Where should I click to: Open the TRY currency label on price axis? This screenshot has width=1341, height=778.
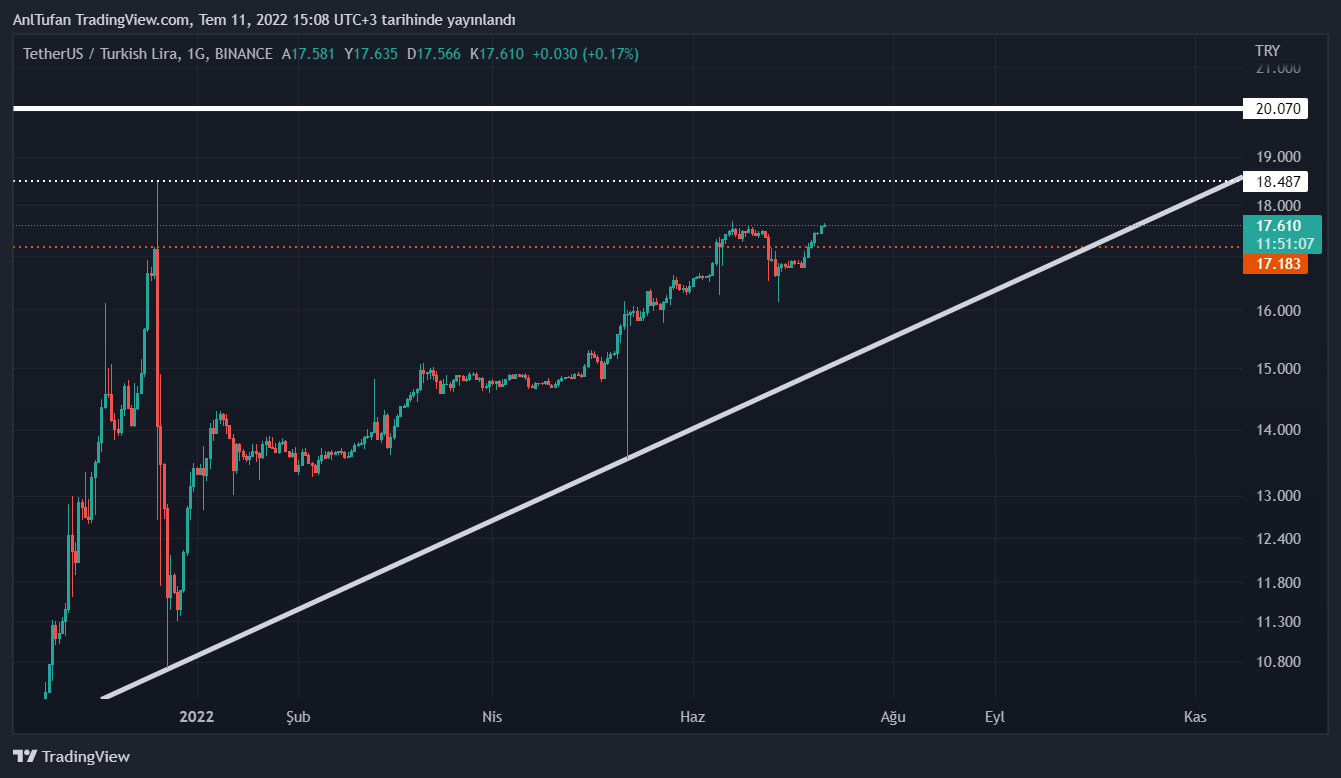[x=1266, y=51]
